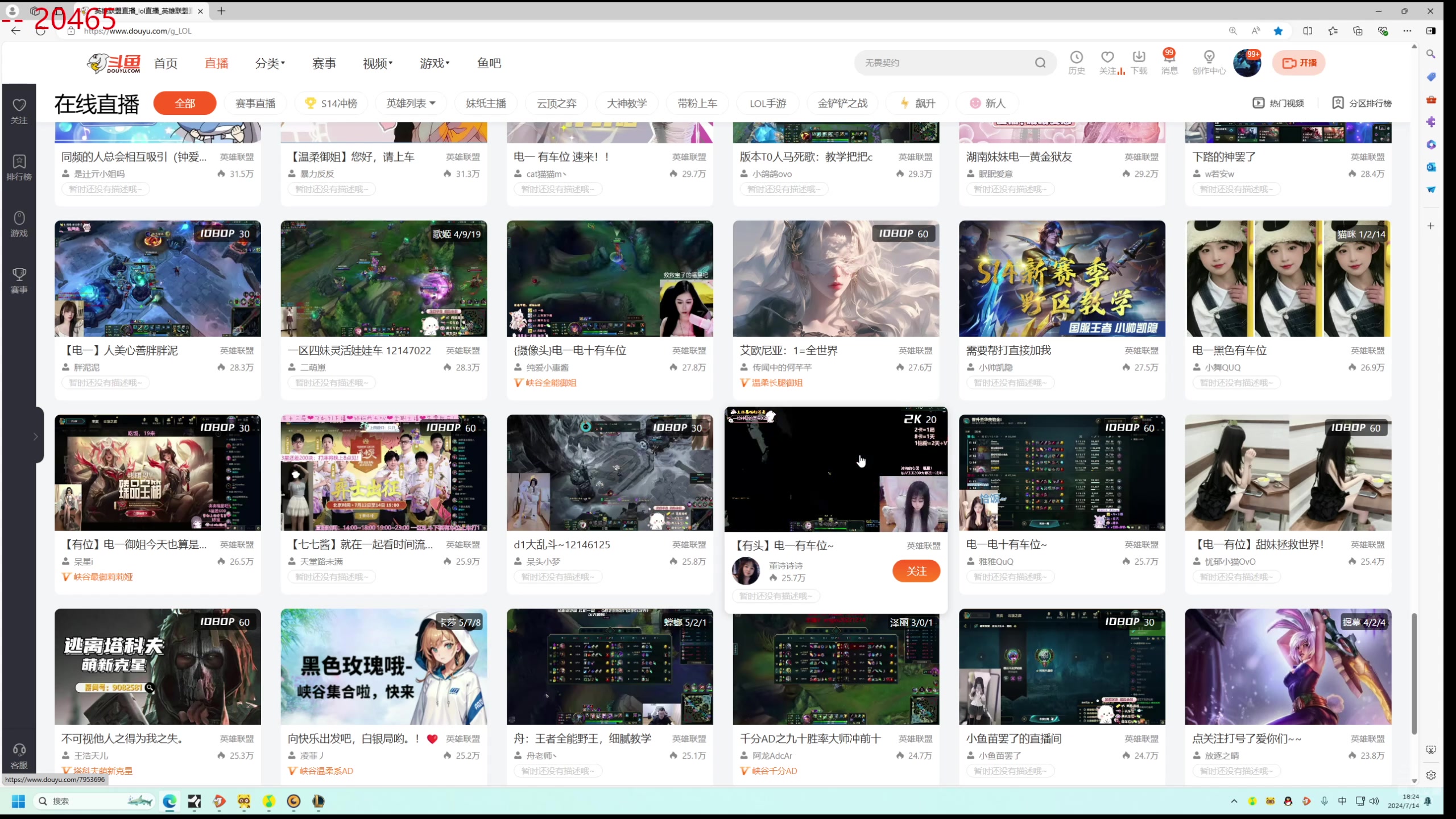Select the LOL手游 filter tab

click(768, 103)
